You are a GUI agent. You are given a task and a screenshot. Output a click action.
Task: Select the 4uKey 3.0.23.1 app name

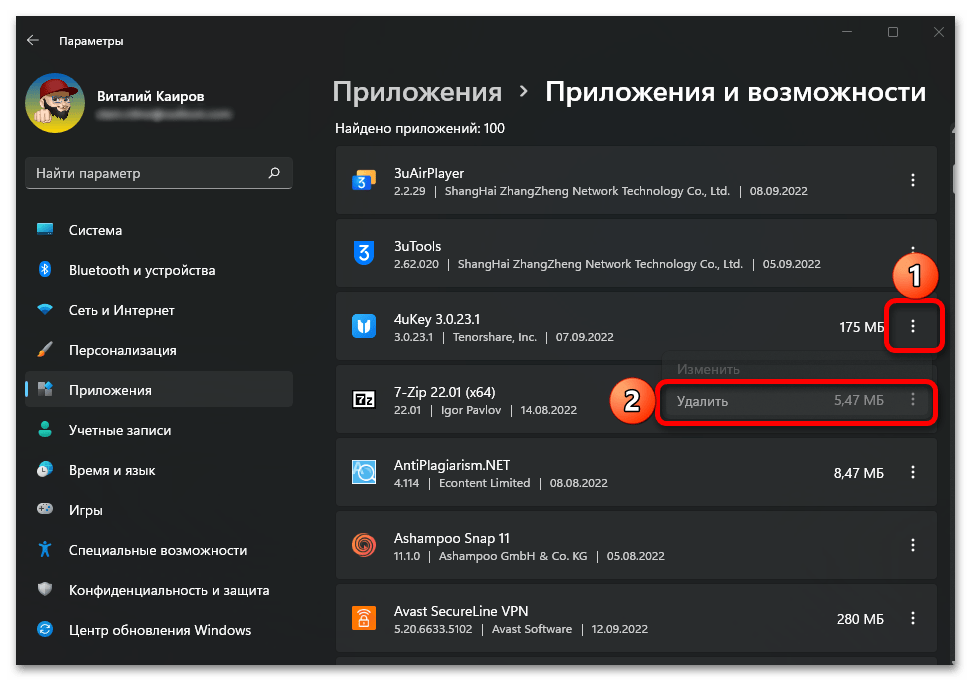437,319
